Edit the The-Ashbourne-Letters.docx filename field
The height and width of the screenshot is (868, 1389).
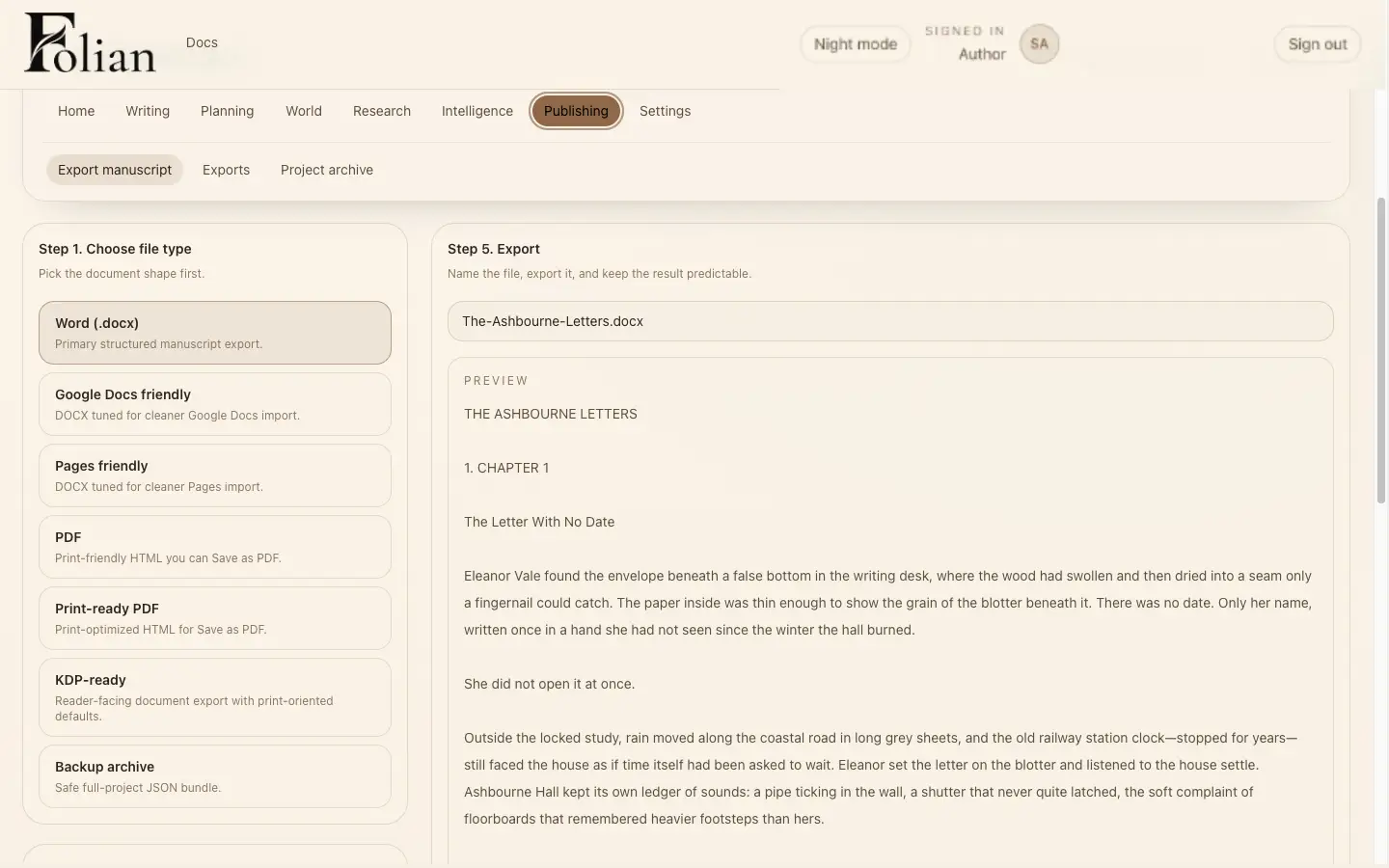tap(890, 321)
